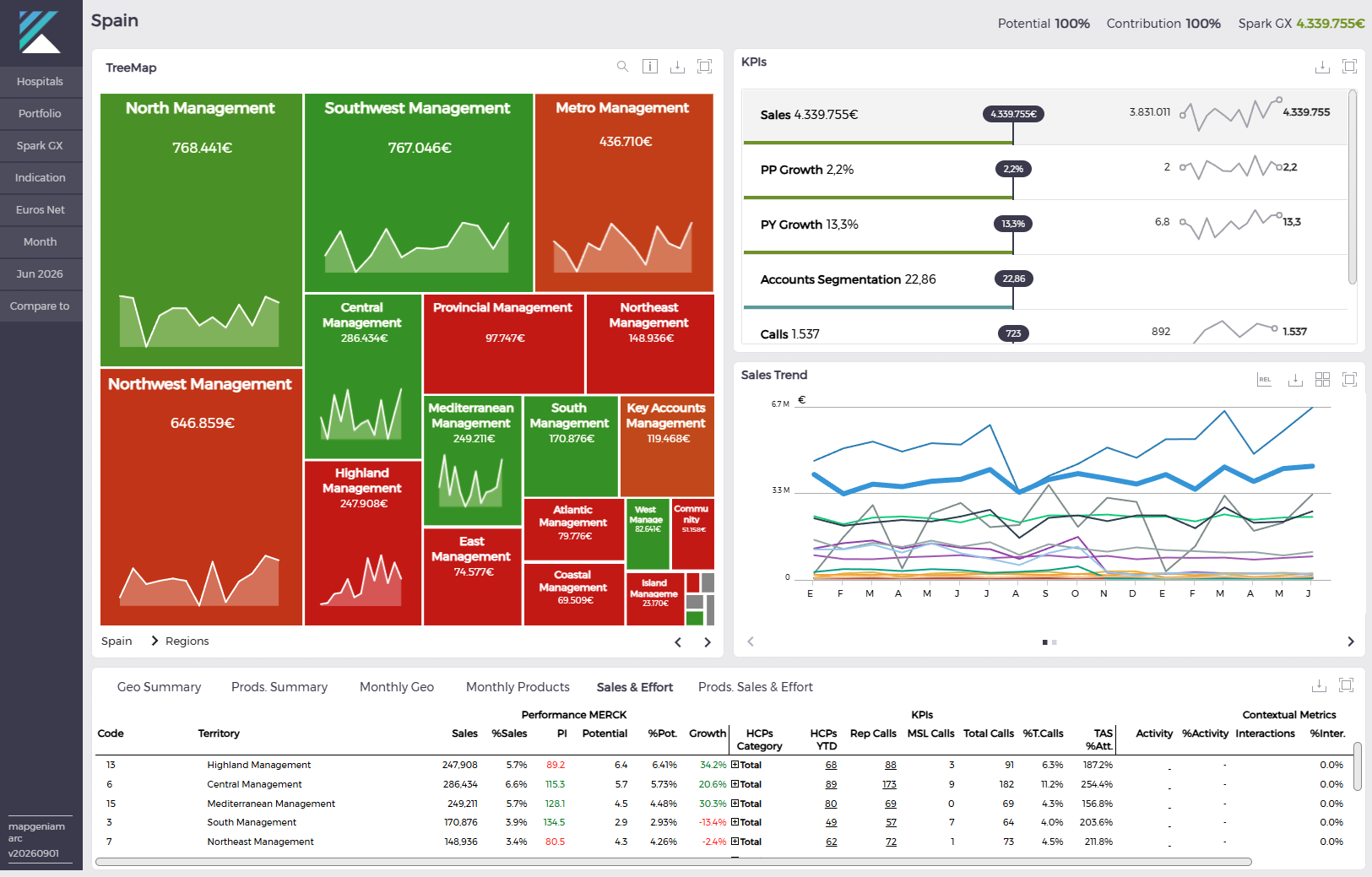
Task: Open the Compare to option
Action: [41, 306]
